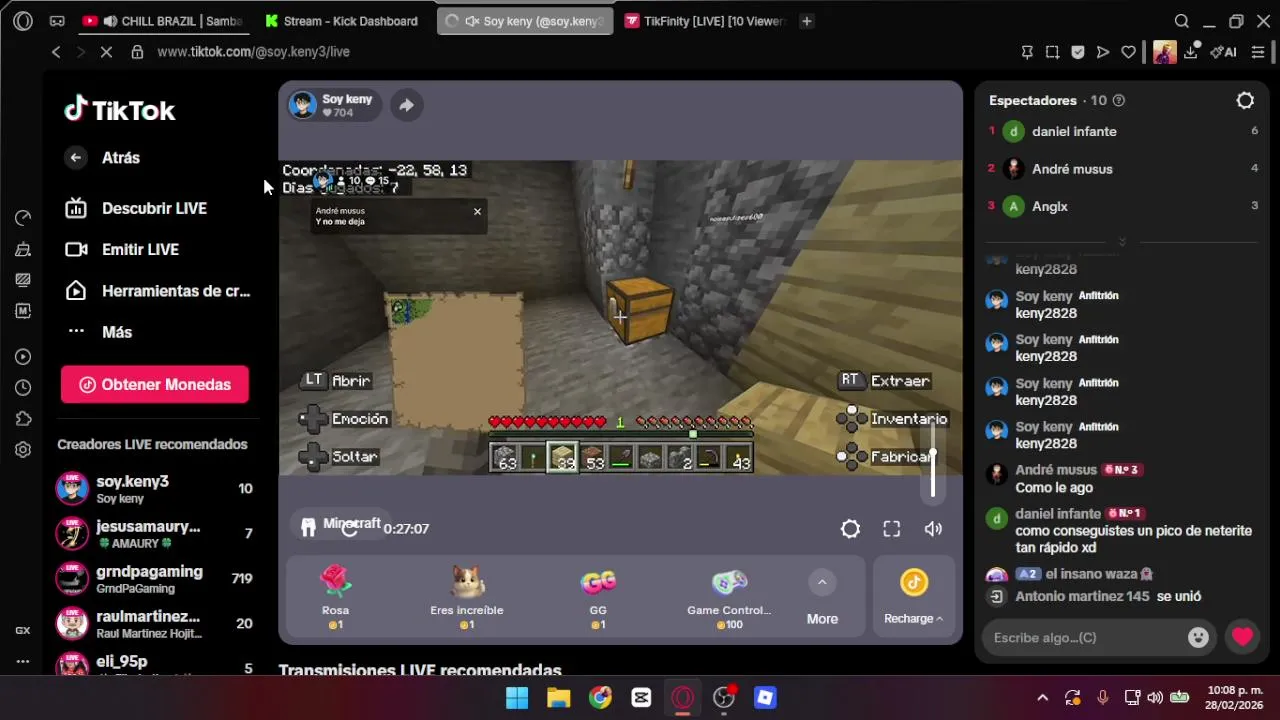Send the Rosa gift
1280x720 pixels.
point(335,597)
